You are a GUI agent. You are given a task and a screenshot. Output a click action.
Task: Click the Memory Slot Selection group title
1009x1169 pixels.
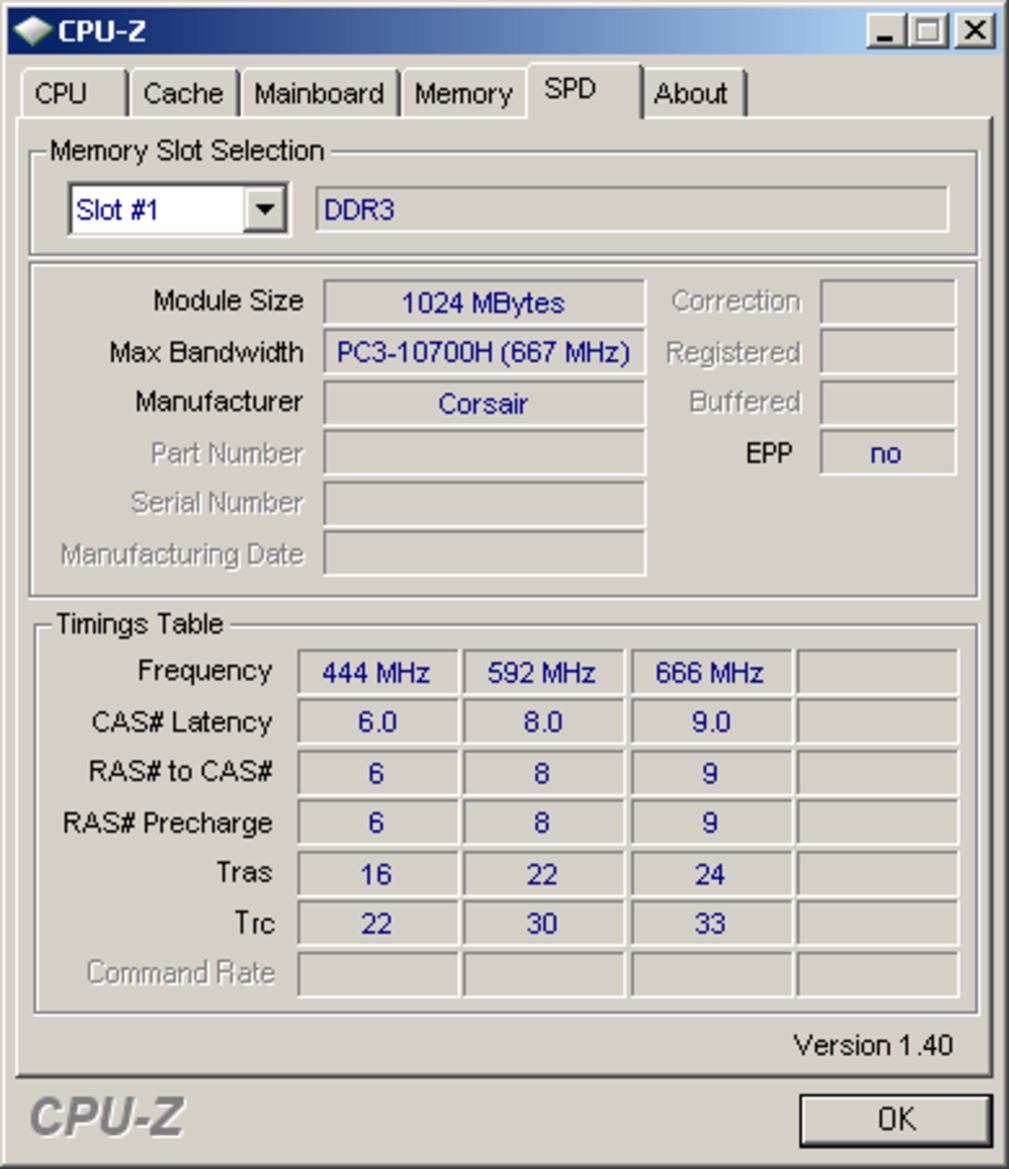[x=187, y=150]
